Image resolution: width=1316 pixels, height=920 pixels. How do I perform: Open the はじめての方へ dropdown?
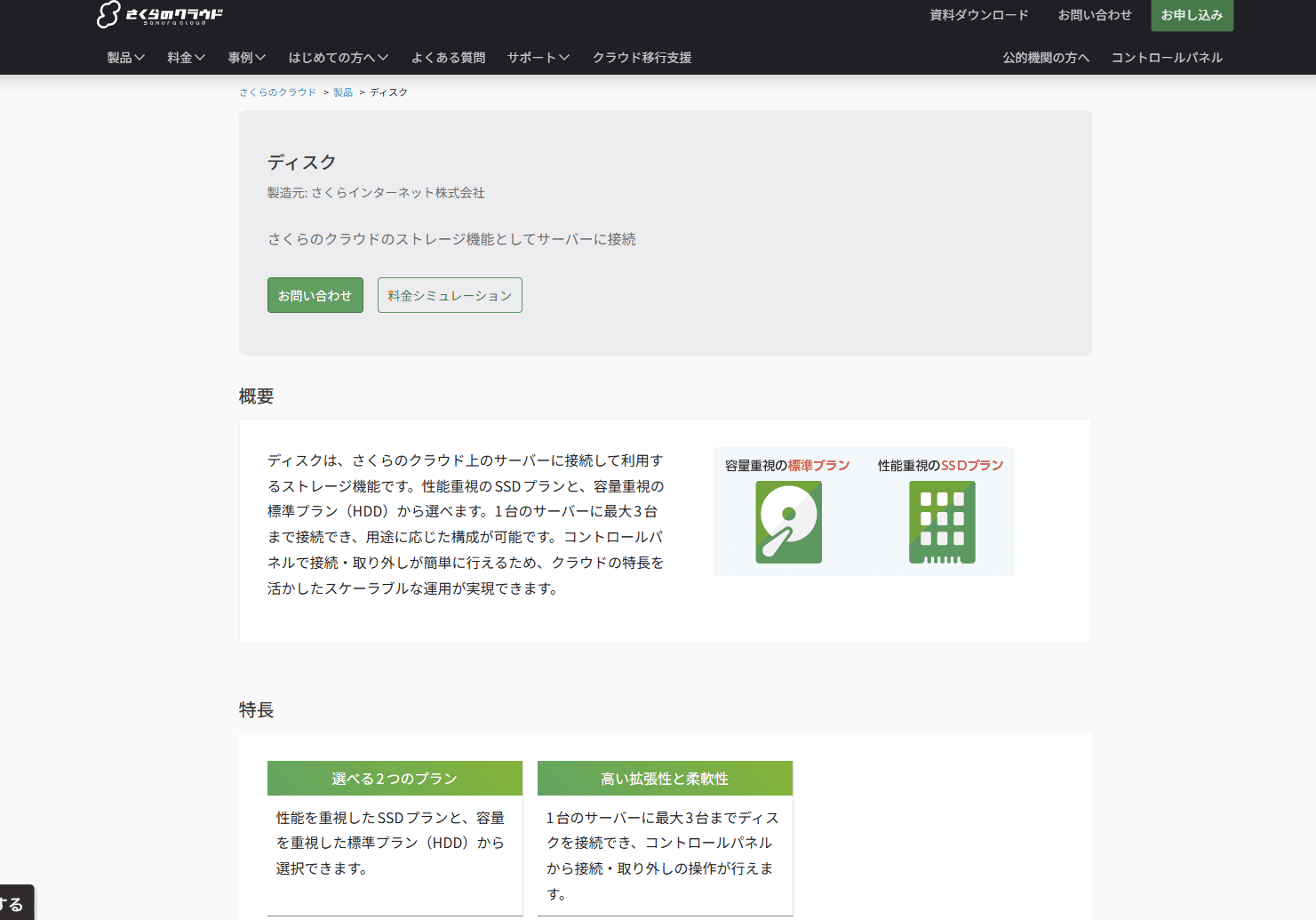click(338, 57)
